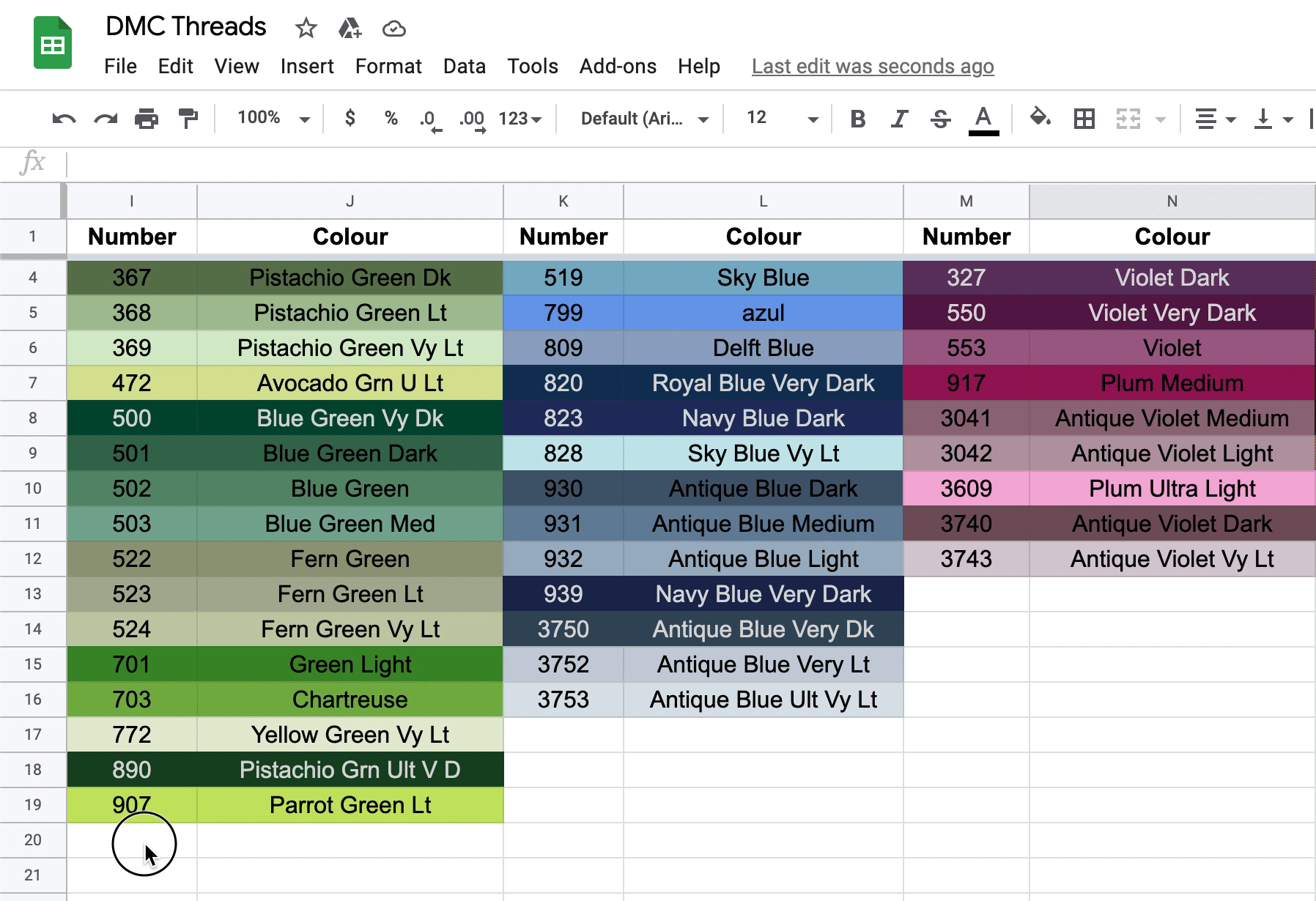Open the font family dropdown

pos(644,118)
